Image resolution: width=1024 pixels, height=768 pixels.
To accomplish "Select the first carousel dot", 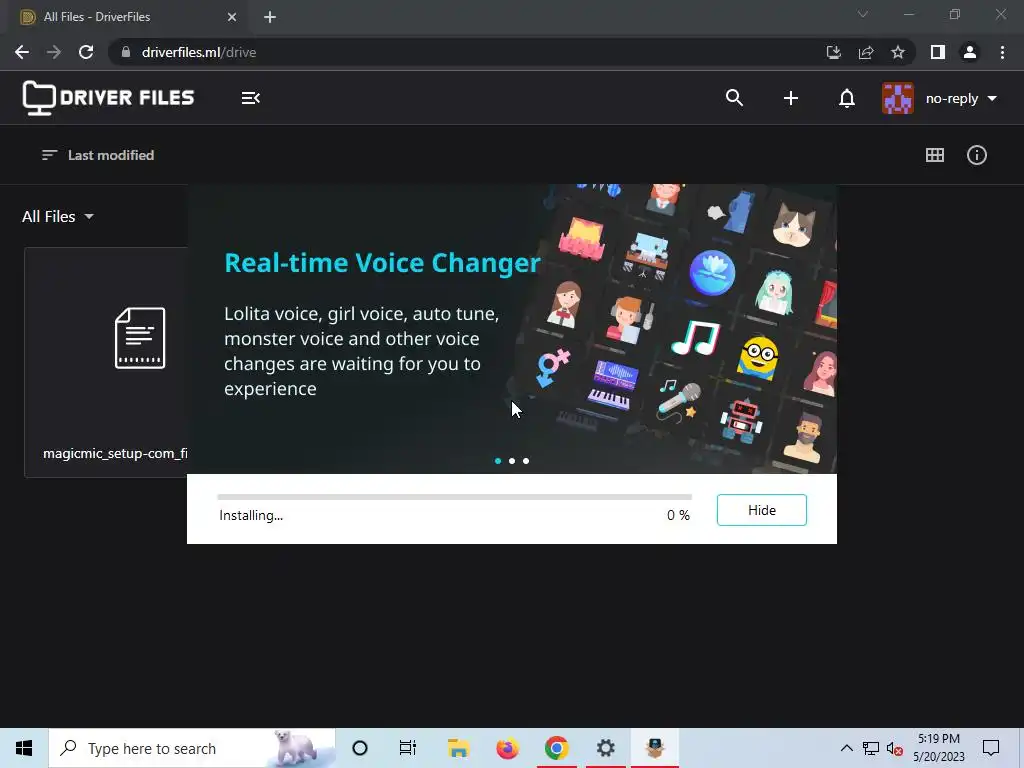I will point(498,461).
